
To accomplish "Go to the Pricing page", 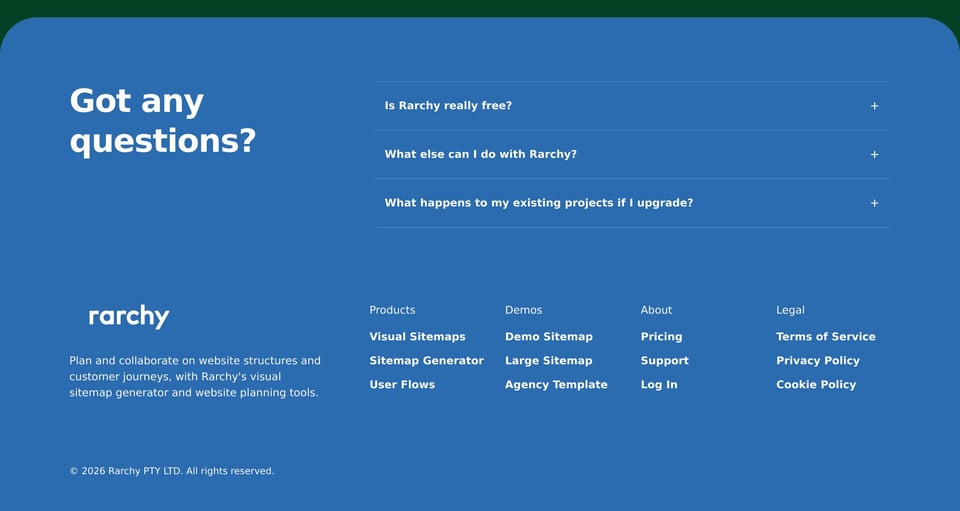I will click(x=661, y=337).
